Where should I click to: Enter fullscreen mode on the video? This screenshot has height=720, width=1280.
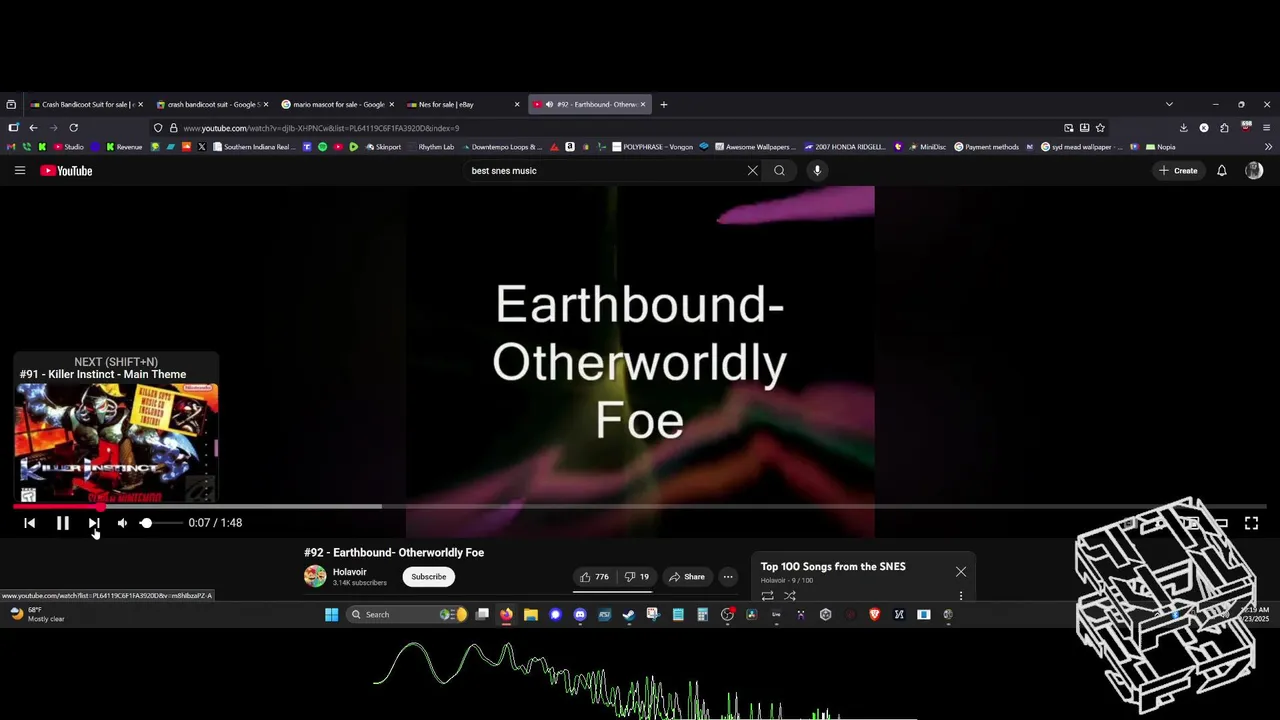tap(1251, 523)
